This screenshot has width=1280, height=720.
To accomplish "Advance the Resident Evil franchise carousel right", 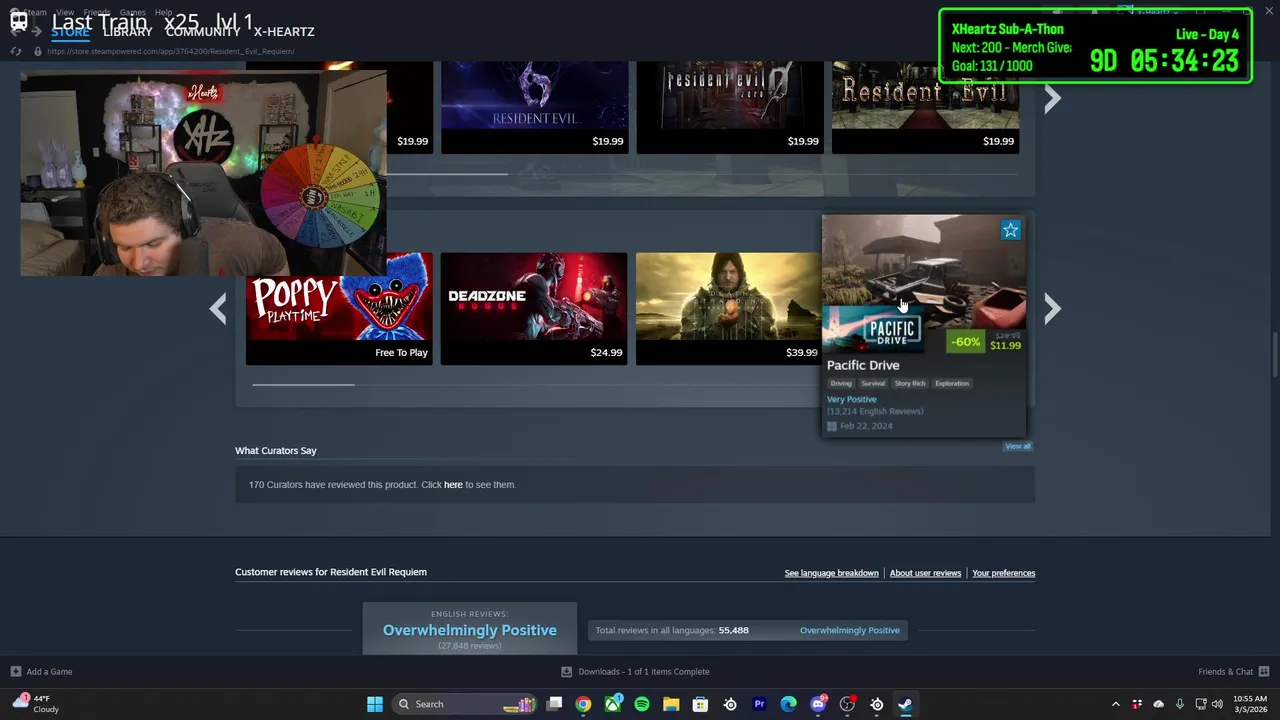I will point(1052,98).
